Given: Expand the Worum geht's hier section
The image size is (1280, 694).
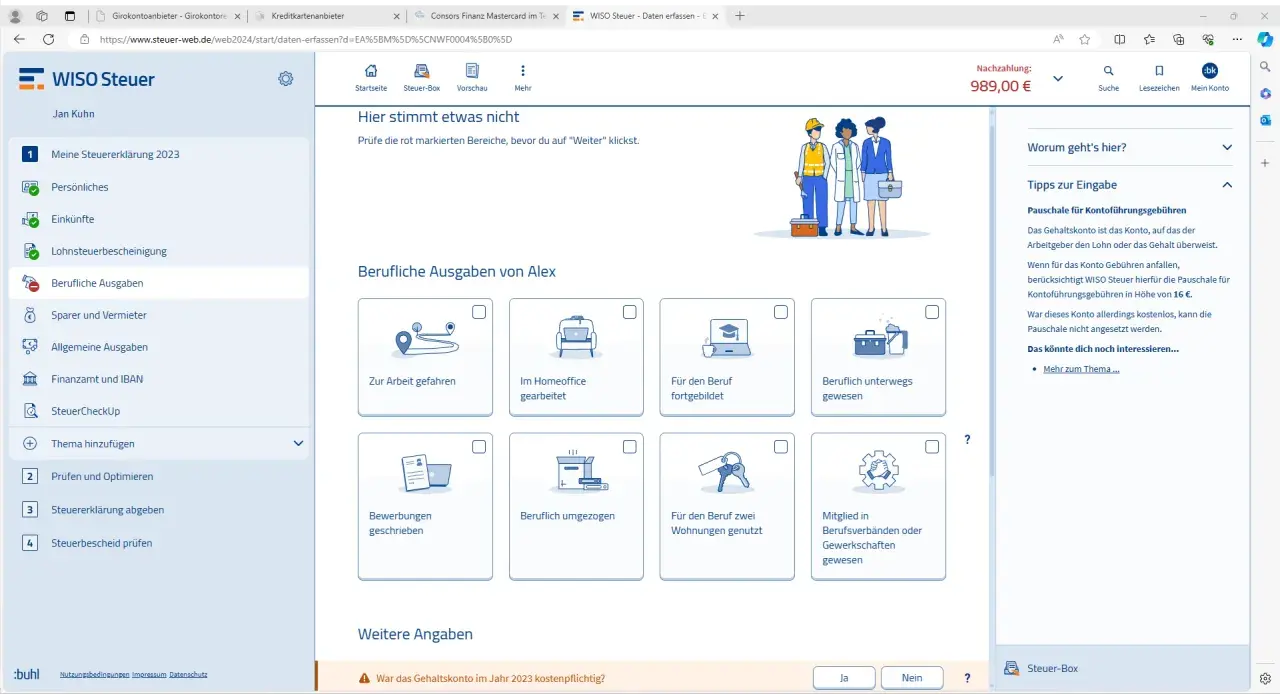Looking at the screenshot, I should click(1130, 147).
